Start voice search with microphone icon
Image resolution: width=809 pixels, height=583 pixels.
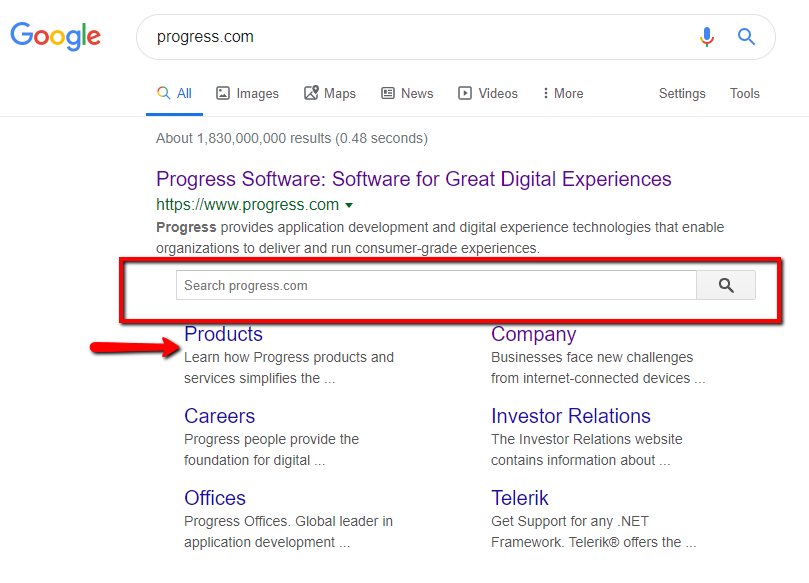click(x=707, y=37)
